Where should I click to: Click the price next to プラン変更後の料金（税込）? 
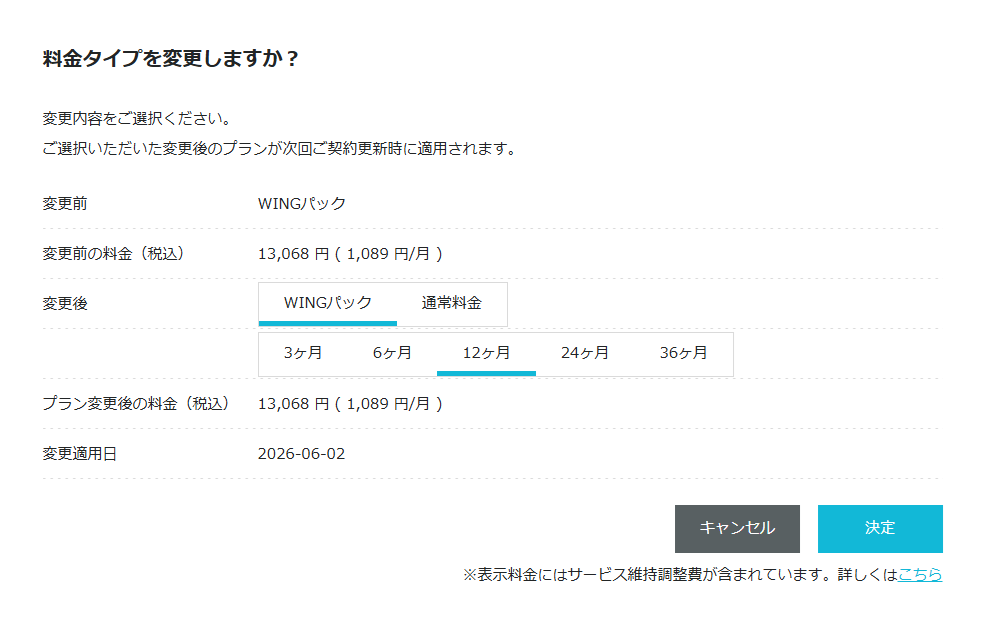(350, 404)
